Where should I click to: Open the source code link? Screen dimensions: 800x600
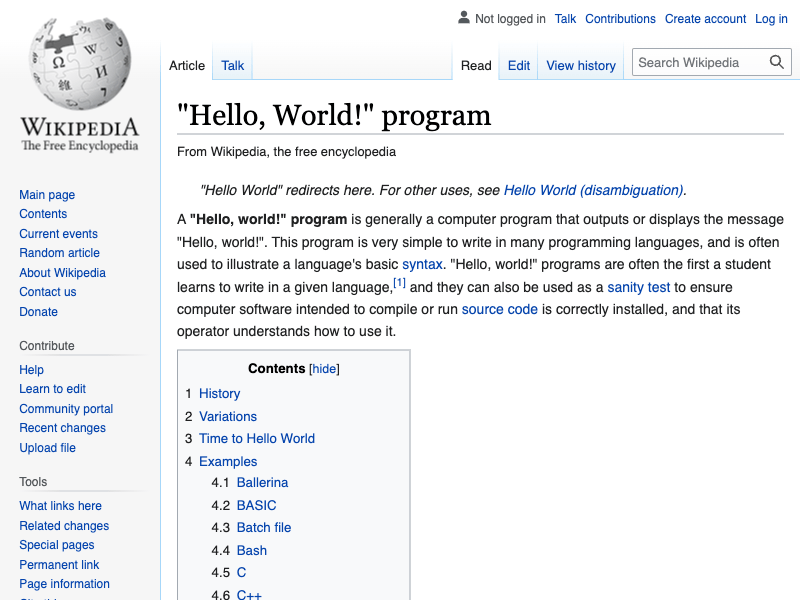pos(499,310)
